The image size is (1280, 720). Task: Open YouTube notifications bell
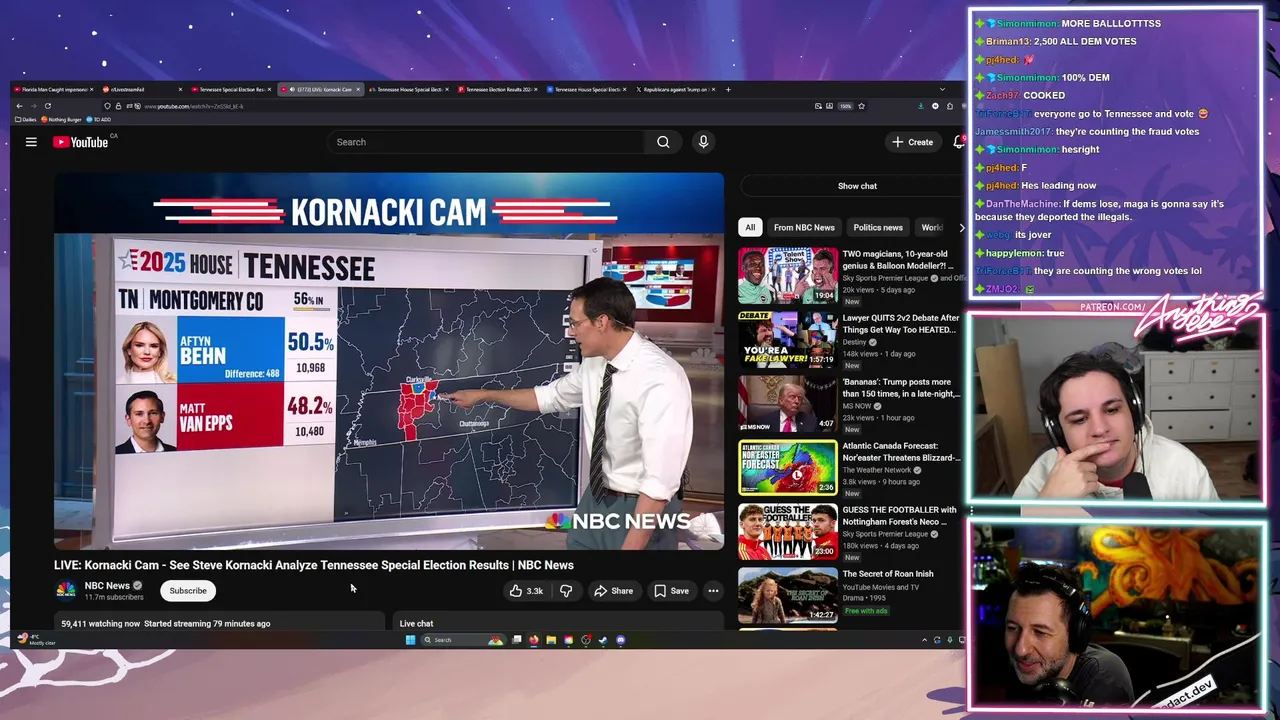959,142
